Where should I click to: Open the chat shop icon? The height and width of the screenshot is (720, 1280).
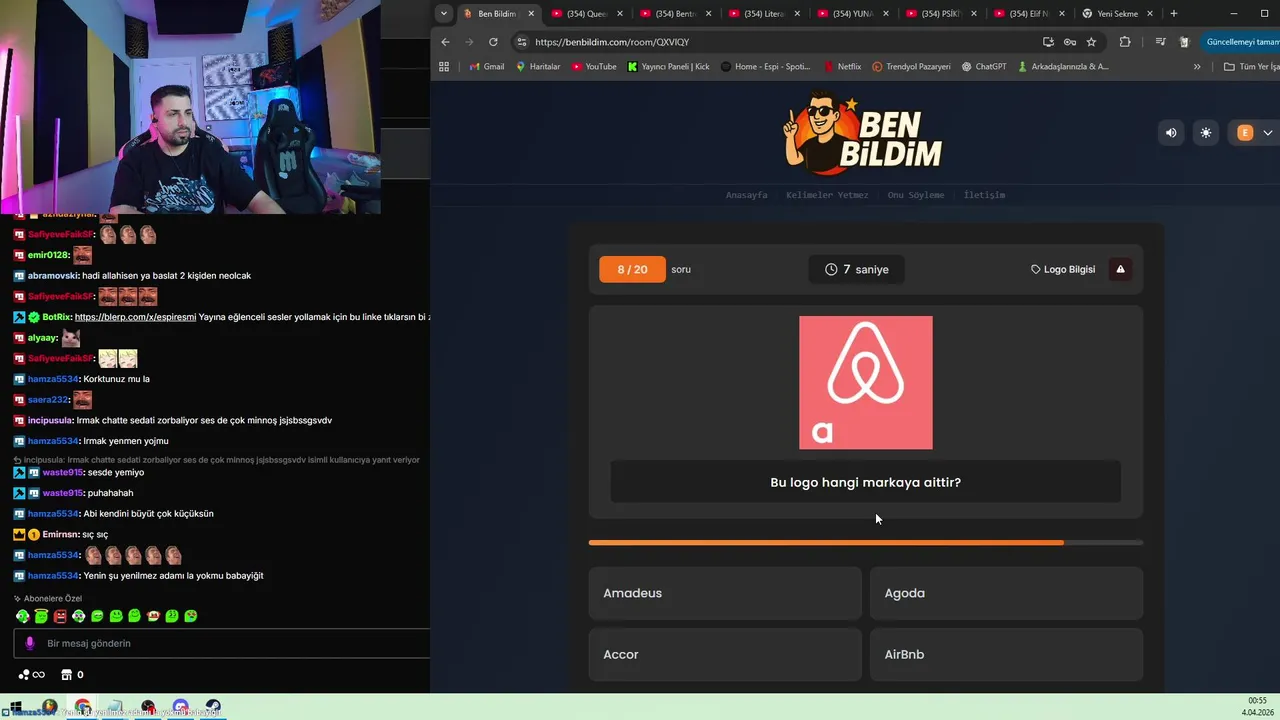coord(67,675)
